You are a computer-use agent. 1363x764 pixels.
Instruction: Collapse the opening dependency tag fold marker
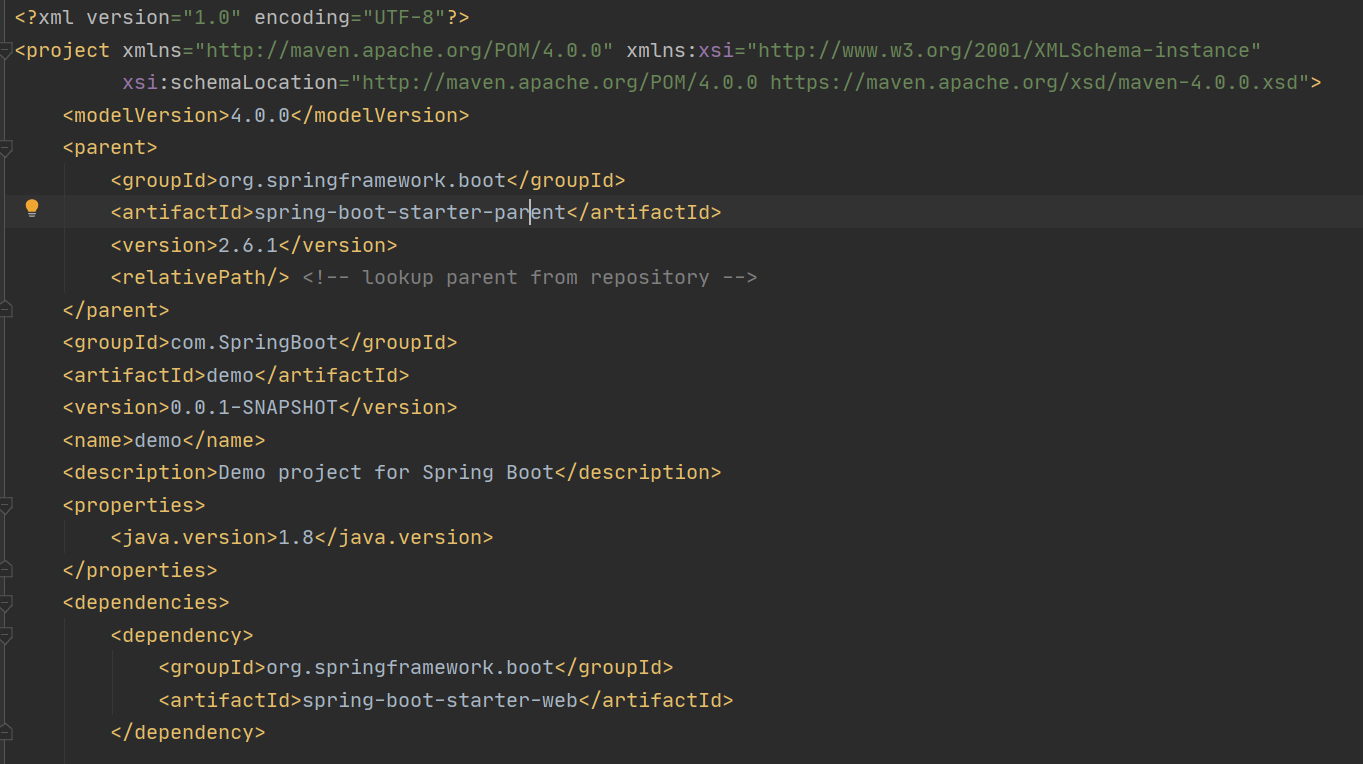click(5, 635)
